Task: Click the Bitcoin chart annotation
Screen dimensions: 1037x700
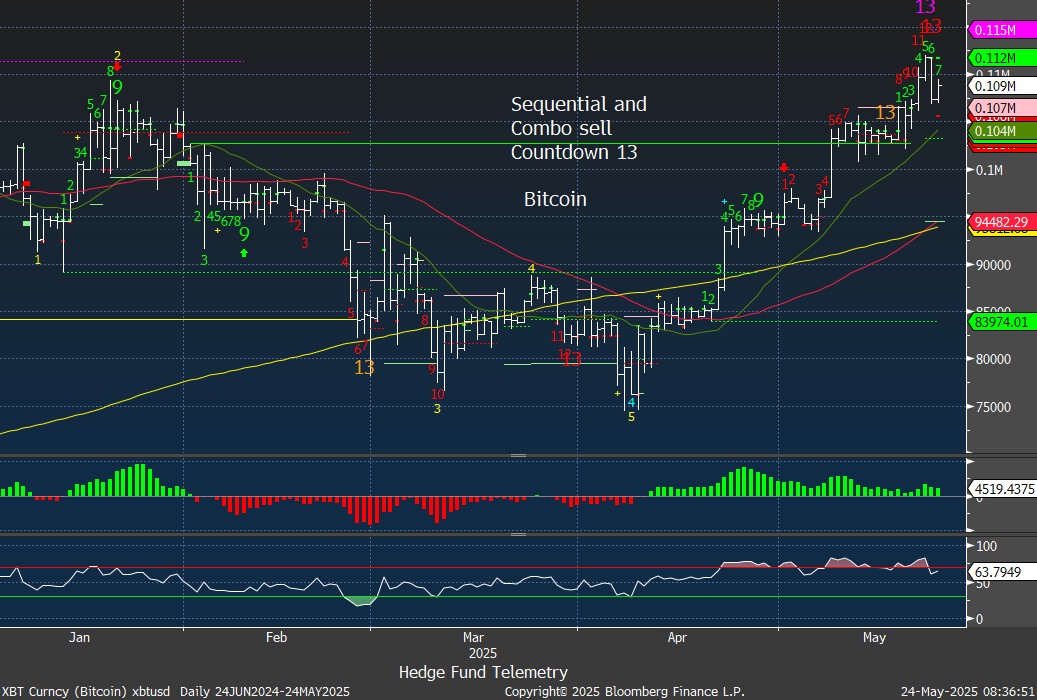Action: [x=556, y=199]
